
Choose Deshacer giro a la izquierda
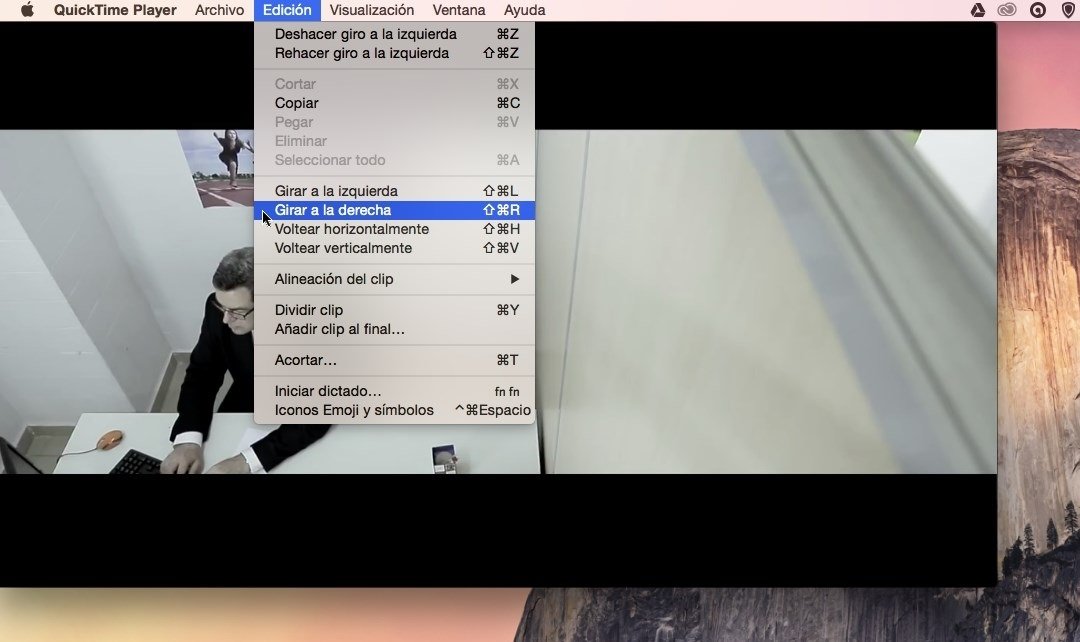tap(394, 34)
